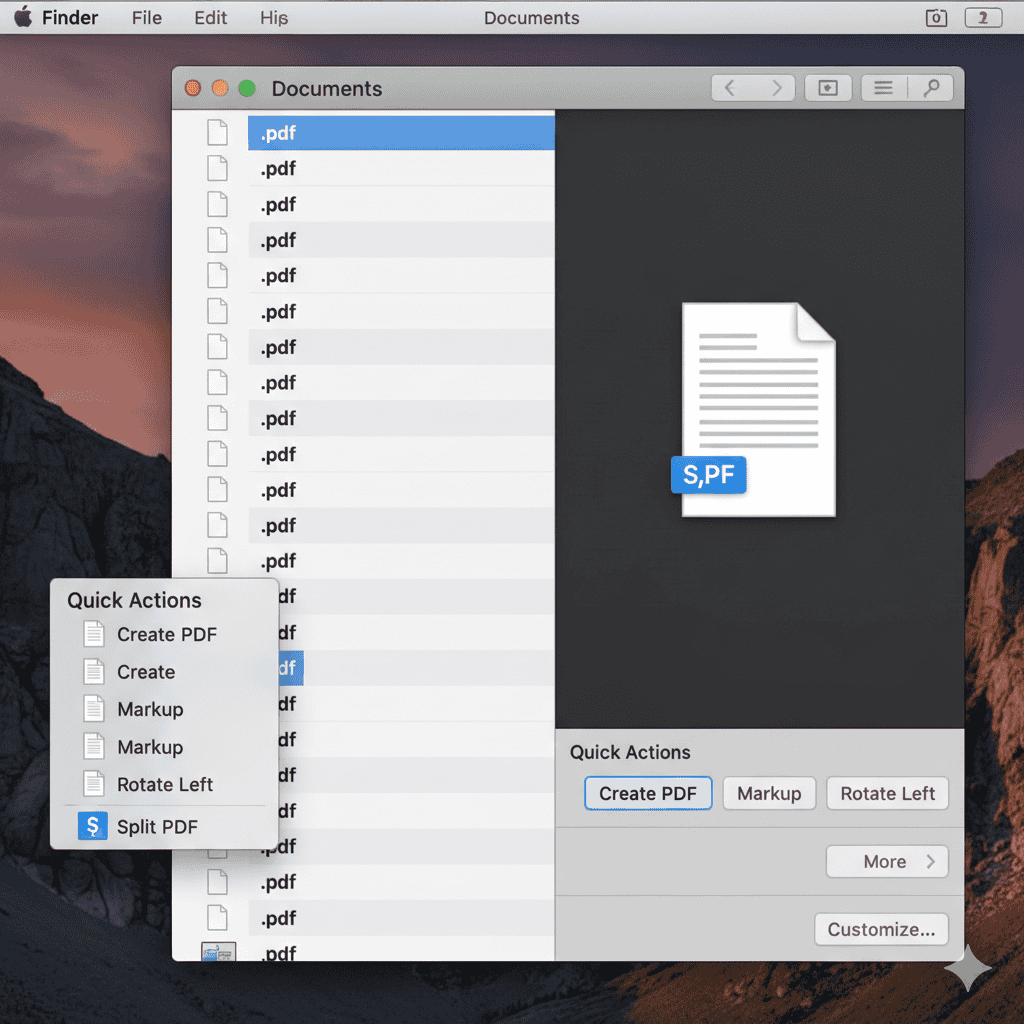Select the highlighted .pdf file in the list

[x=400, y=132]
